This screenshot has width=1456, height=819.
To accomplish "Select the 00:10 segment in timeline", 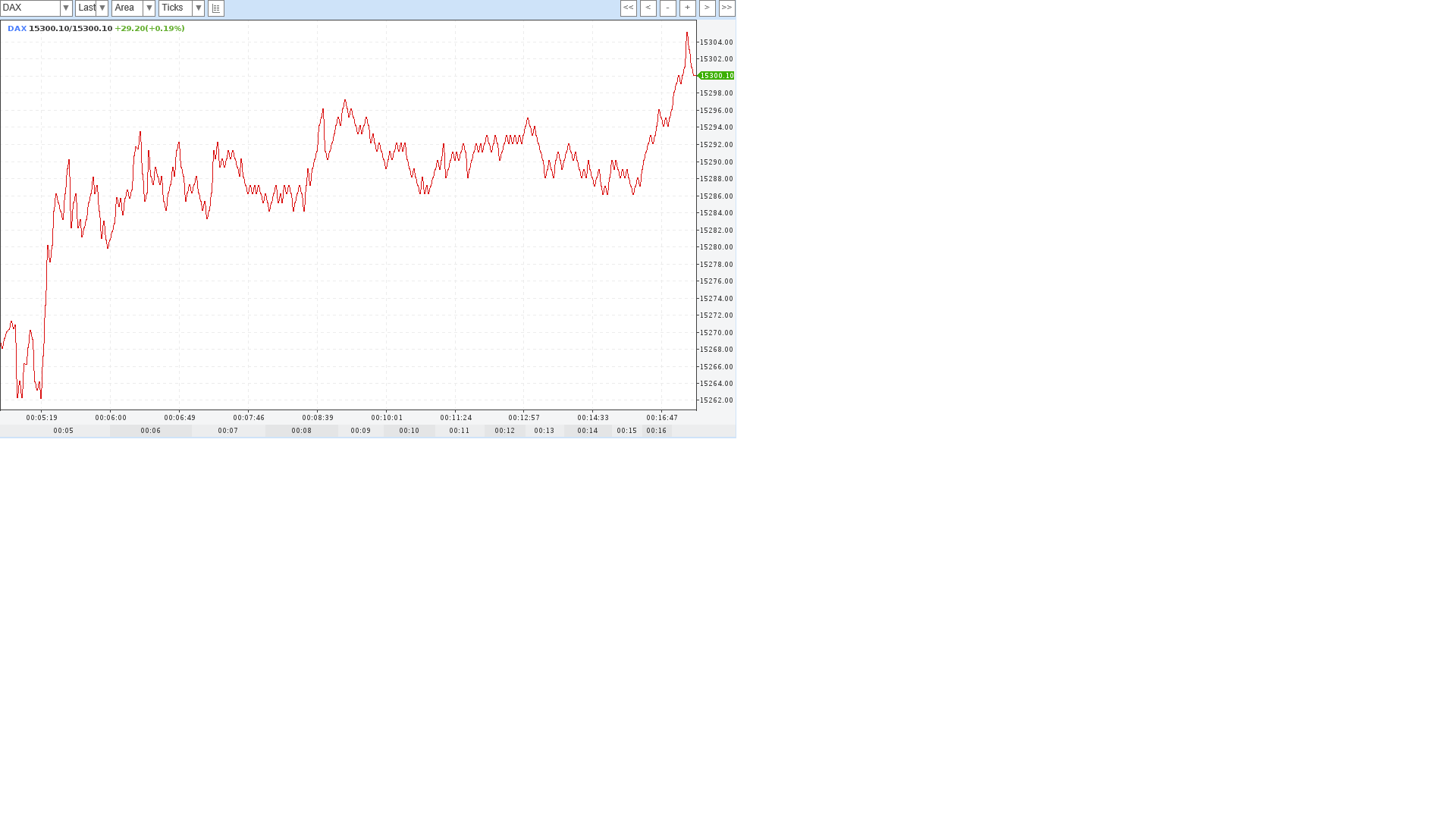I will (409, 431).
